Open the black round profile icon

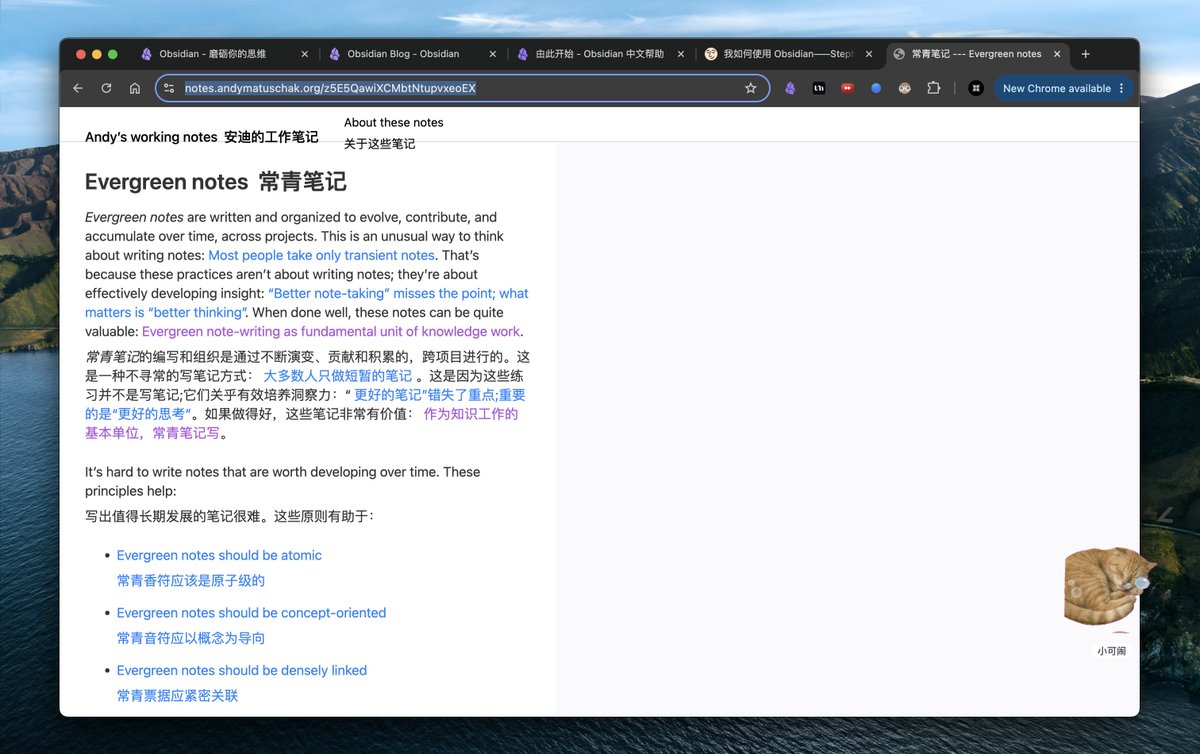[x=976, y=88]
